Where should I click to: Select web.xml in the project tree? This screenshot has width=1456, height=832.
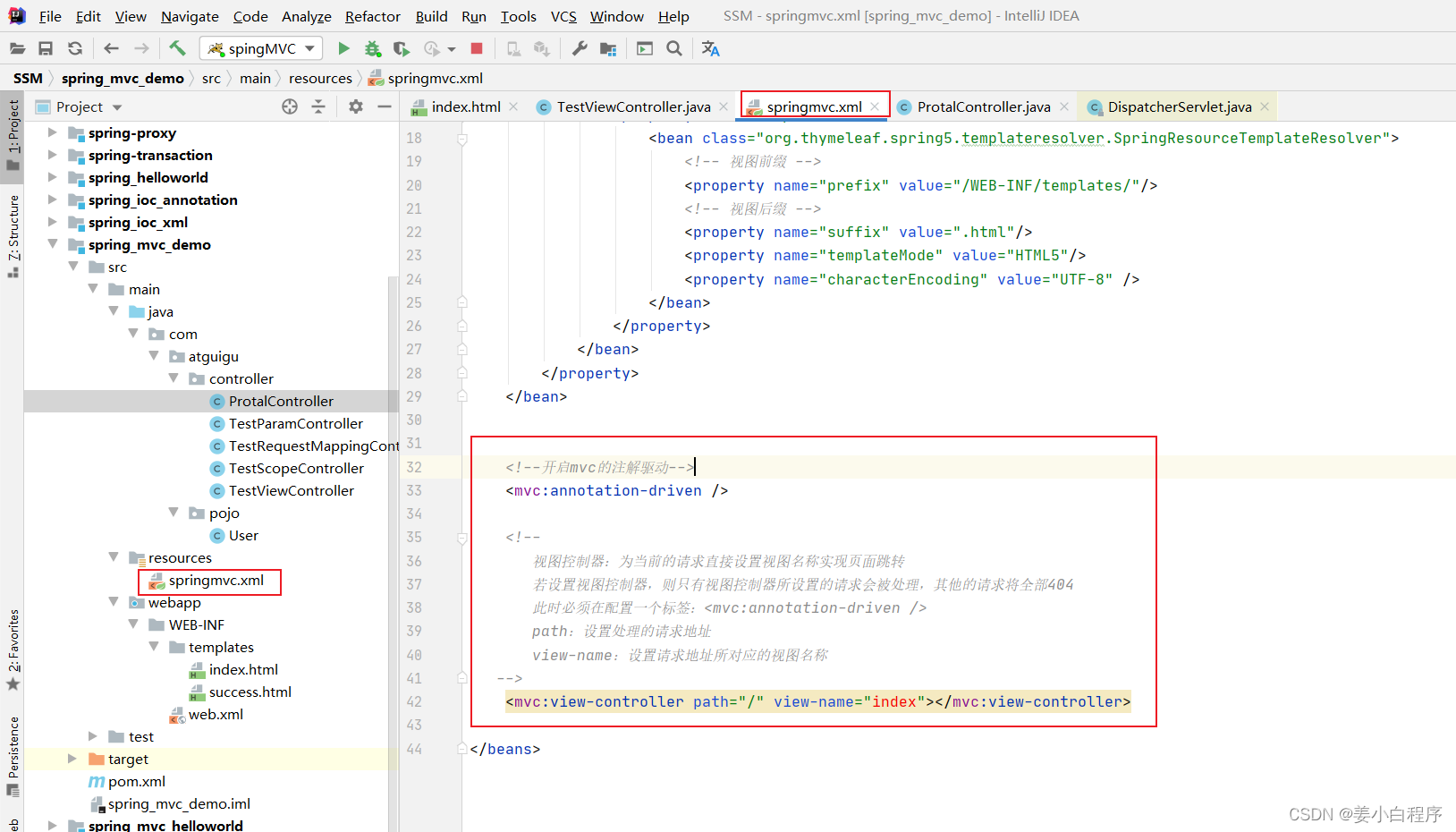pos(216,714)
